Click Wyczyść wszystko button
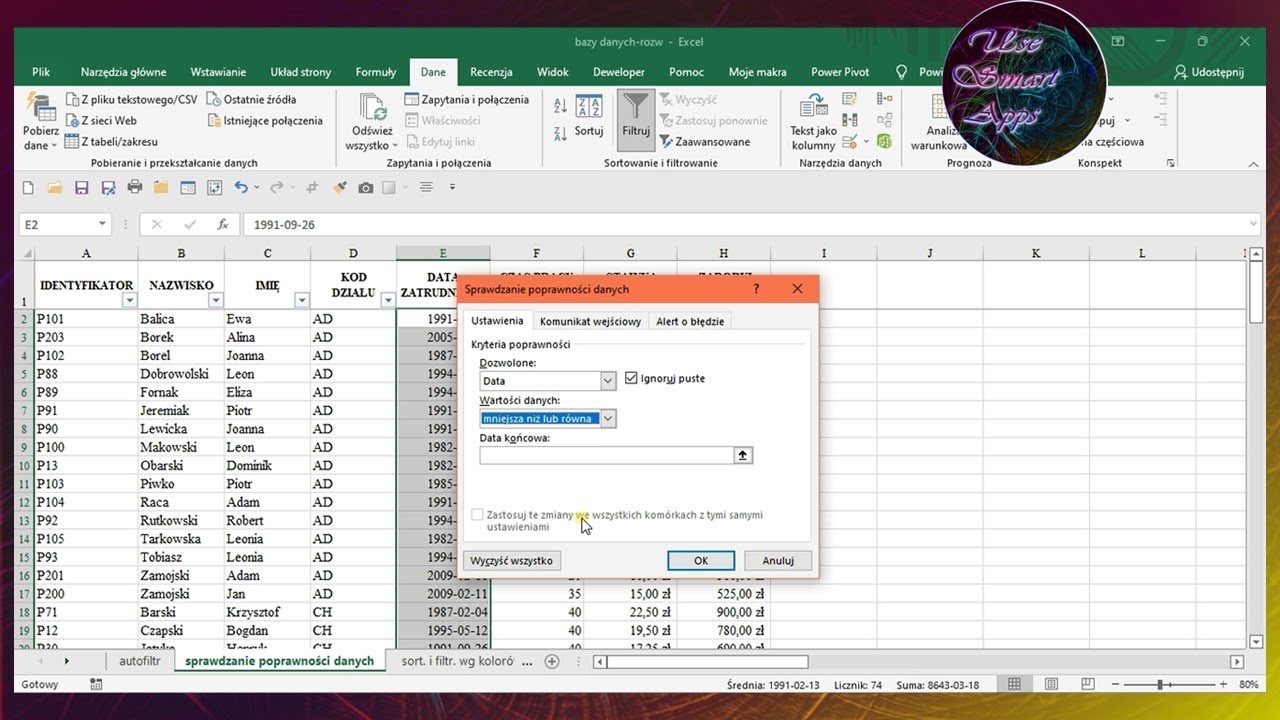Screen dimensions: 1280x720 pos(511,561)
